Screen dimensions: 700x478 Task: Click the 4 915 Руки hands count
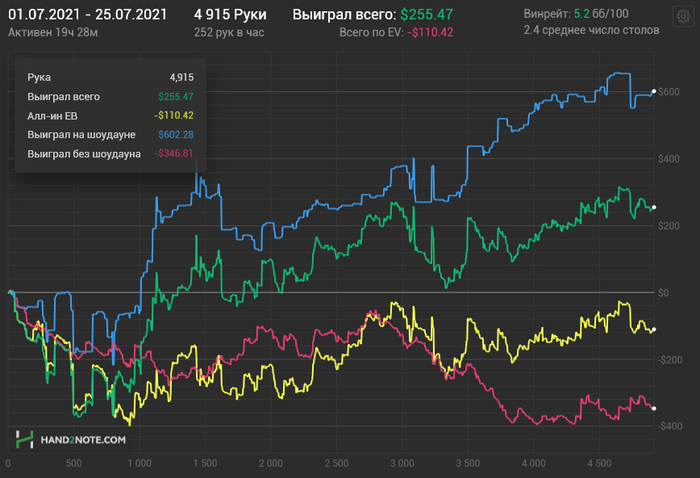[230, 14]
